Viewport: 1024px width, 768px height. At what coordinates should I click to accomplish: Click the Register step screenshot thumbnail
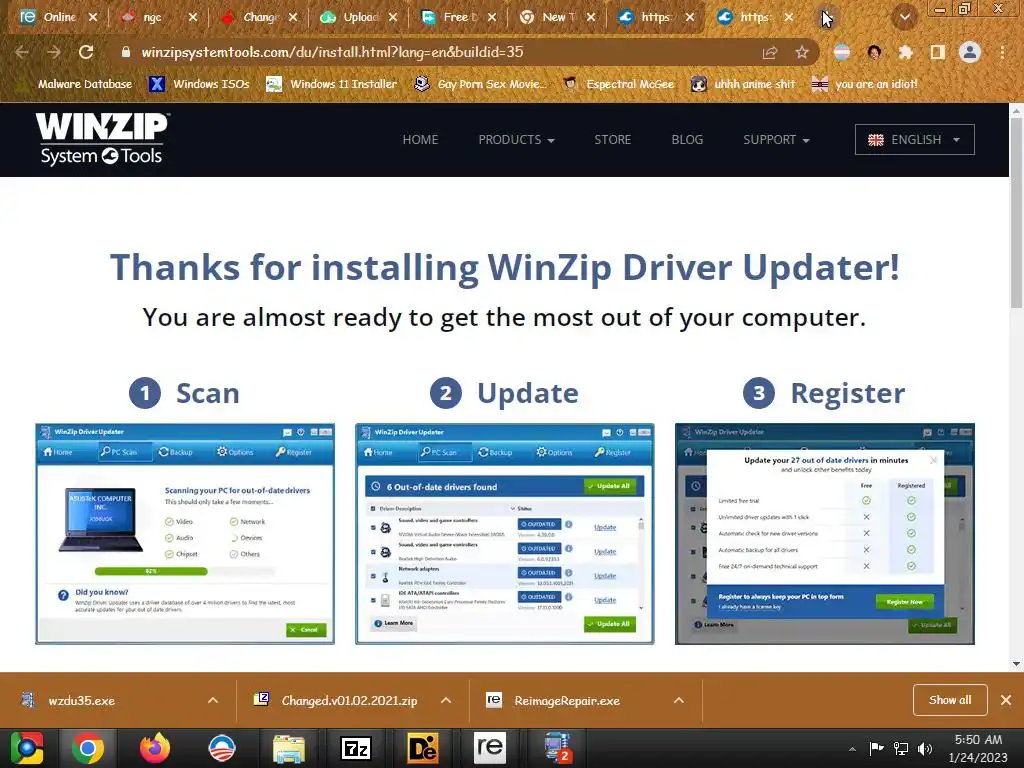point(825,534)
